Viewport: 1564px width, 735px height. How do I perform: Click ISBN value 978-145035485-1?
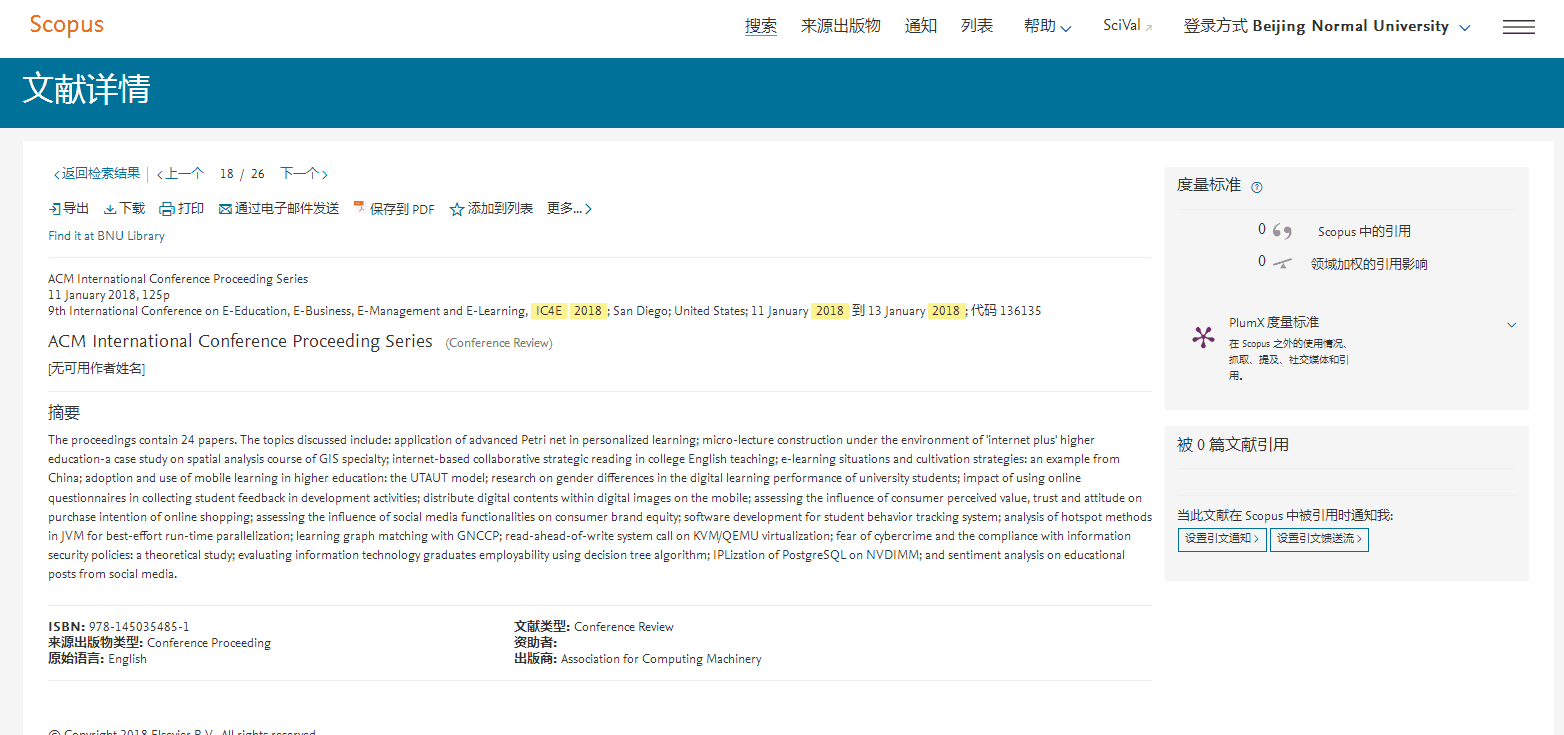(x=138, y=627)
